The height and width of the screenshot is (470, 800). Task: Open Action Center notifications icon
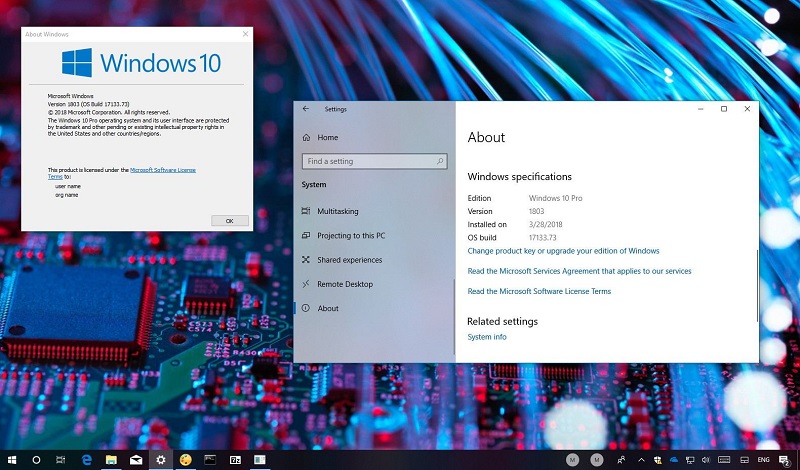785,460
